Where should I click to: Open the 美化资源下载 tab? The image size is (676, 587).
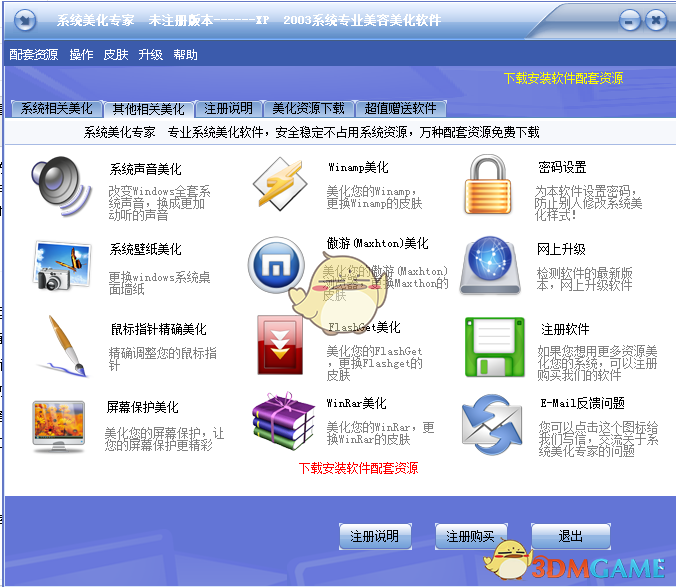(x=308, y=108)
